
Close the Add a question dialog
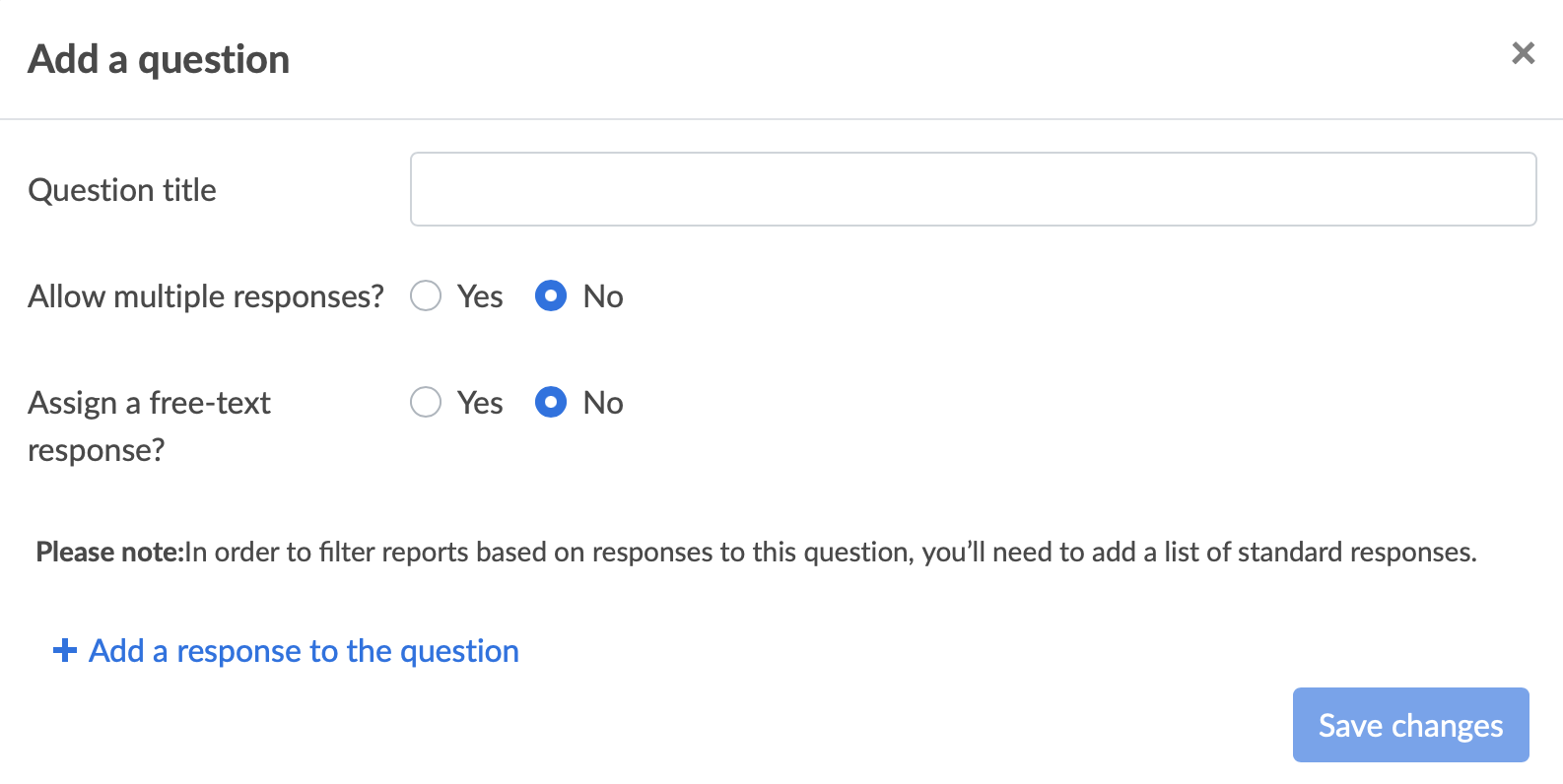(1523, 53)
